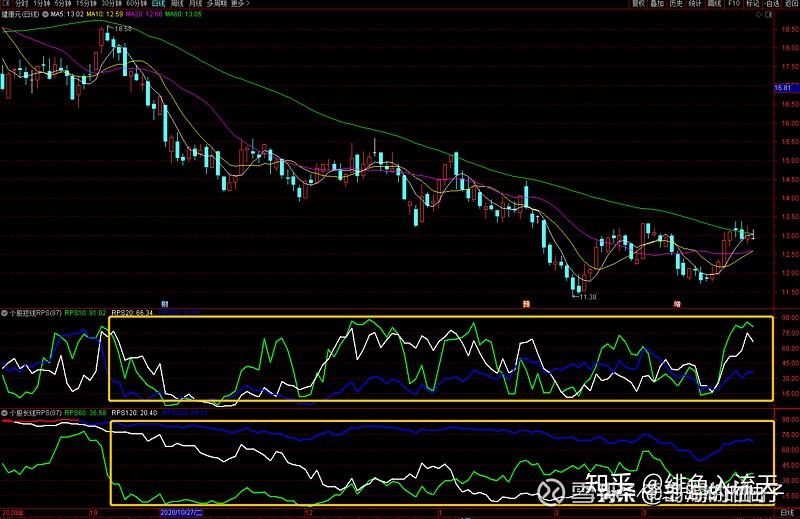Click the MA10: 12.59 label

(105, 14)
